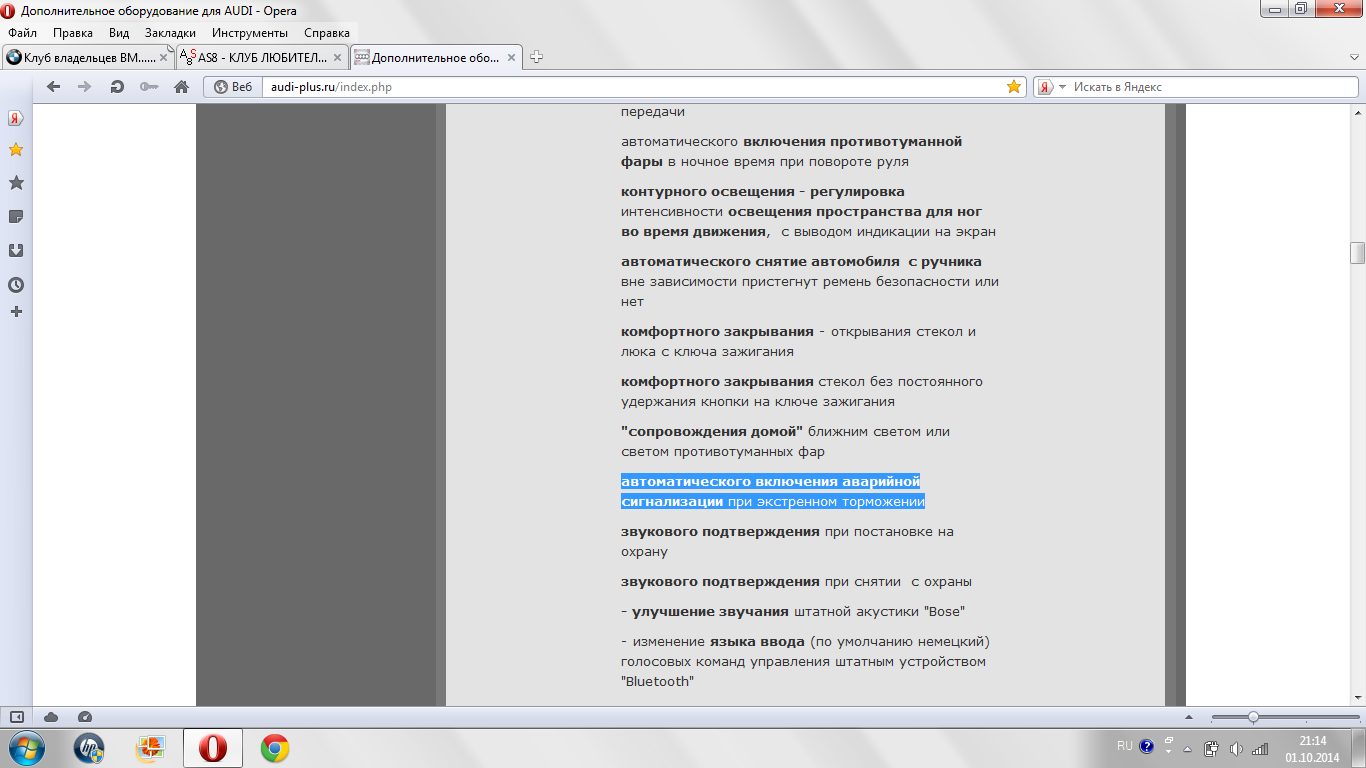Go to the home page icon
The height and width of the screenshot is (768, 1366).
point(181,87)
